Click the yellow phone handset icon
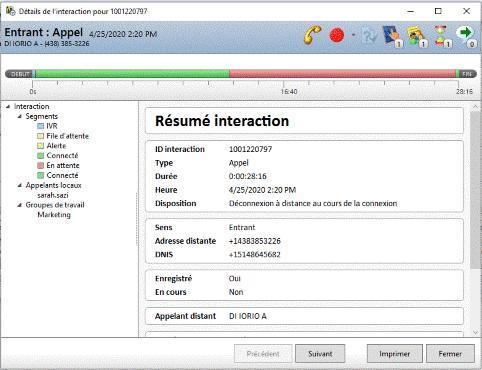 [312, 35]
